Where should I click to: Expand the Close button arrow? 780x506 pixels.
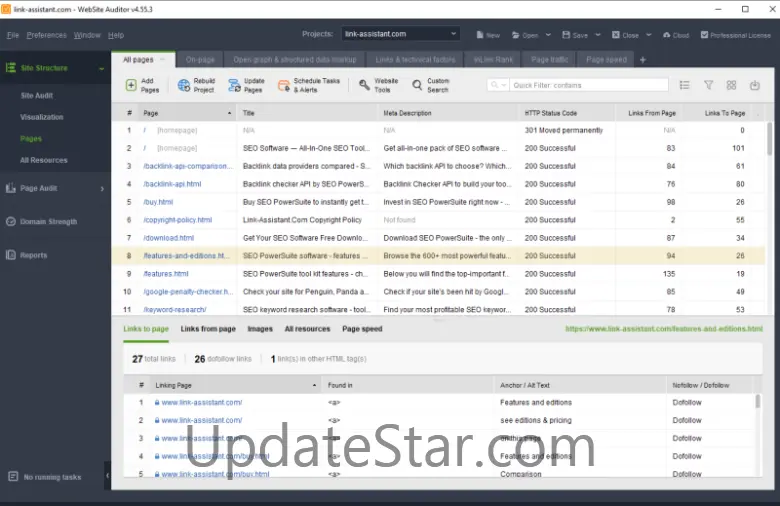(649, 35)
